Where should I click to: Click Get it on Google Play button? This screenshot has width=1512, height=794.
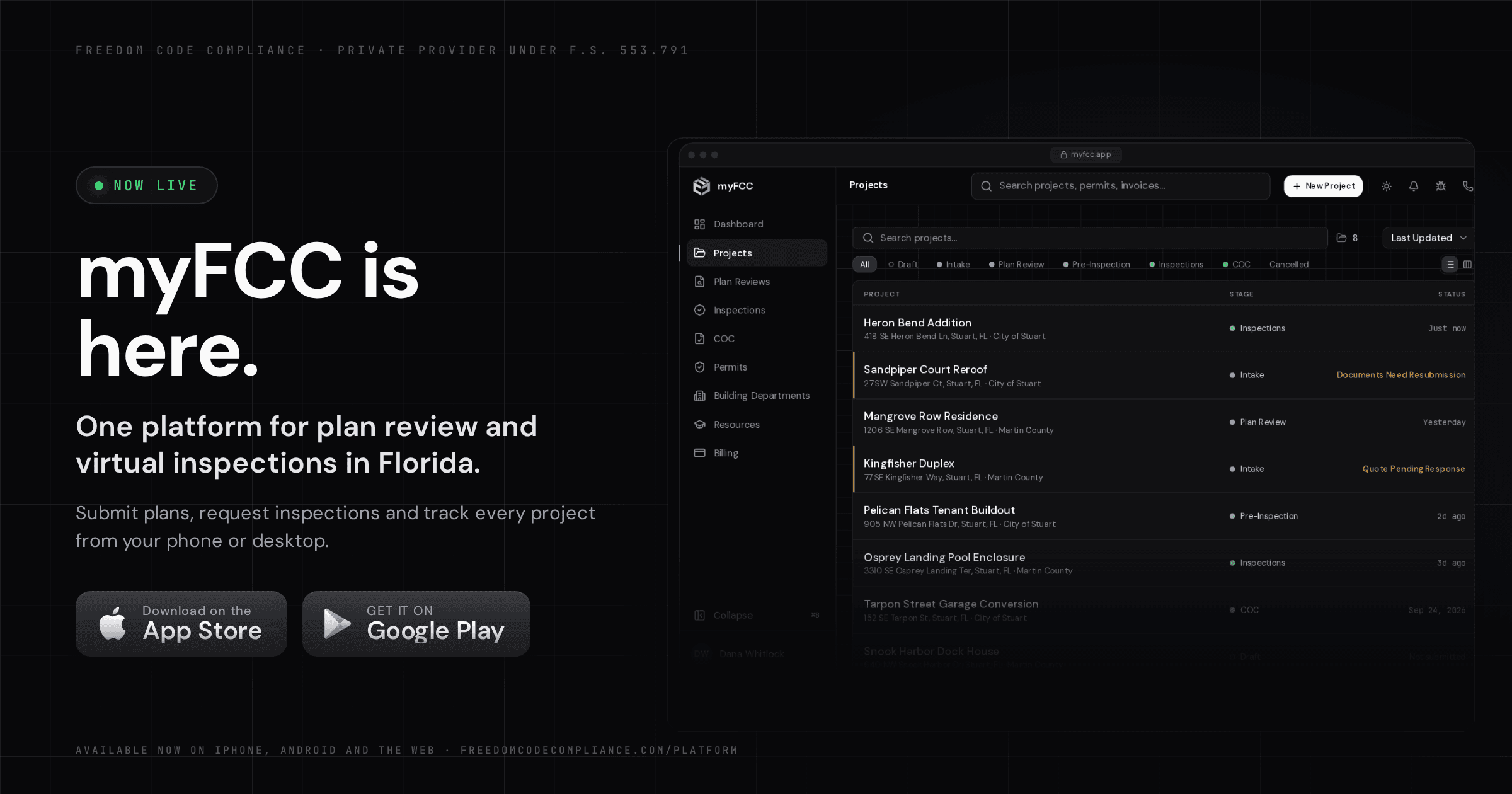416,623
